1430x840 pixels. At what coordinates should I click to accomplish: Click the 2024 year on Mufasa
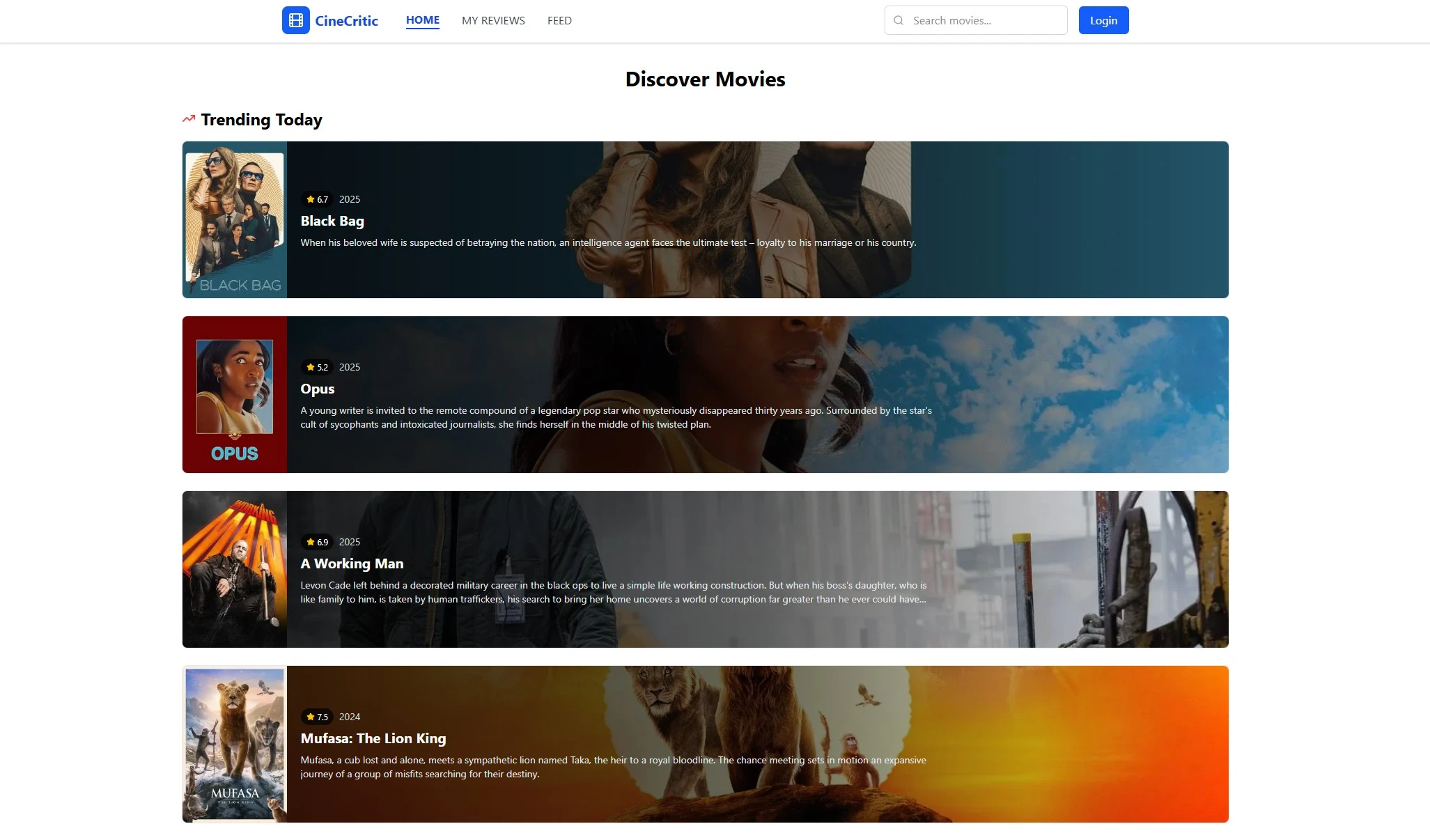pos(350,717)
